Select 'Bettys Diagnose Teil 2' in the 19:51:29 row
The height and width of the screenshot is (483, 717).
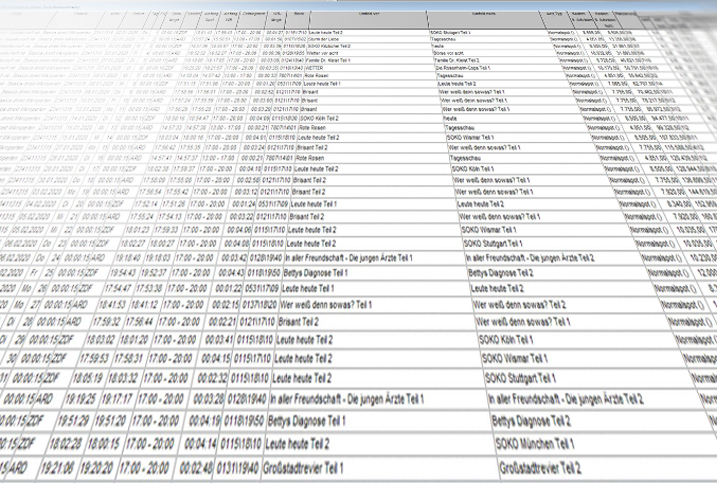530,421
